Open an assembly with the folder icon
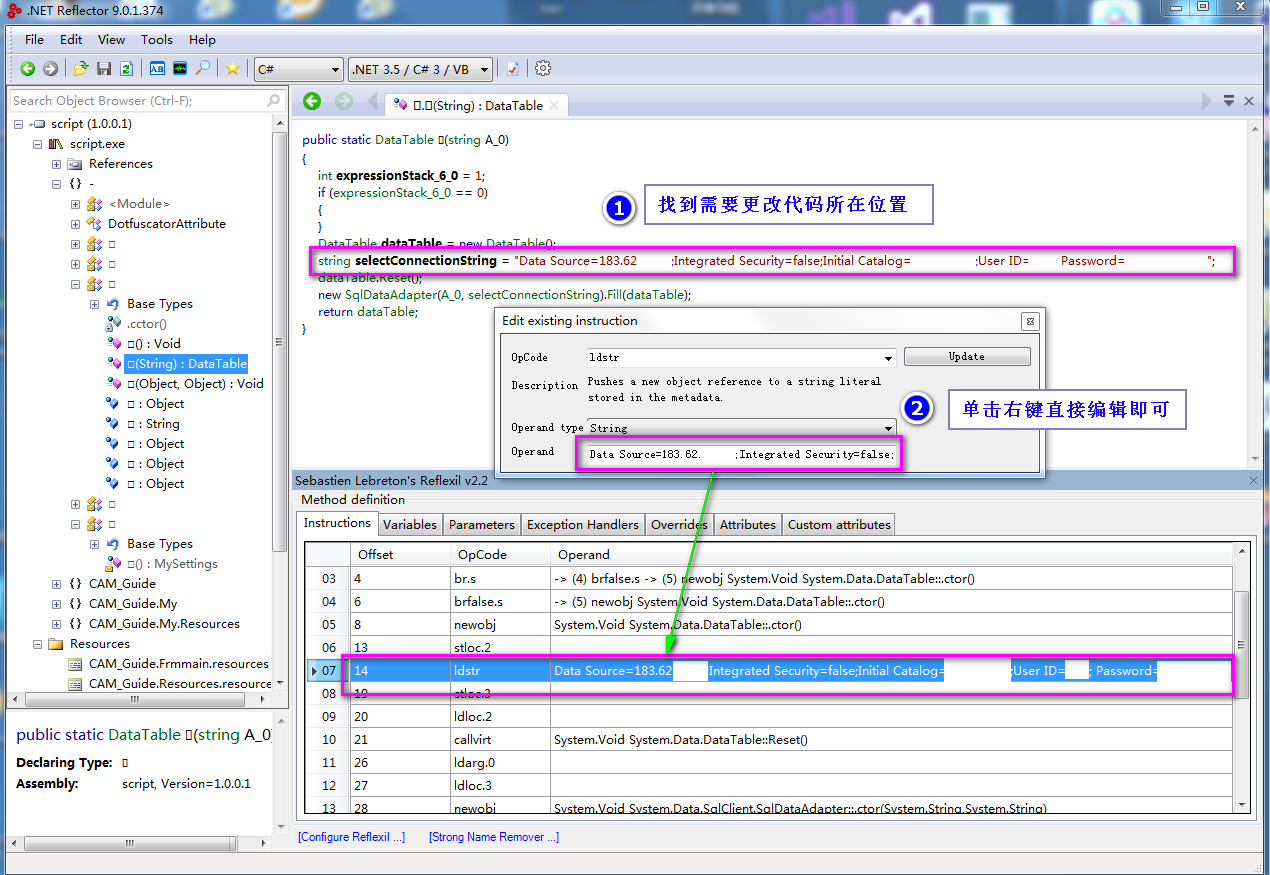The height and width of the screenshot is (875, 1270). (x=81, y=69)
